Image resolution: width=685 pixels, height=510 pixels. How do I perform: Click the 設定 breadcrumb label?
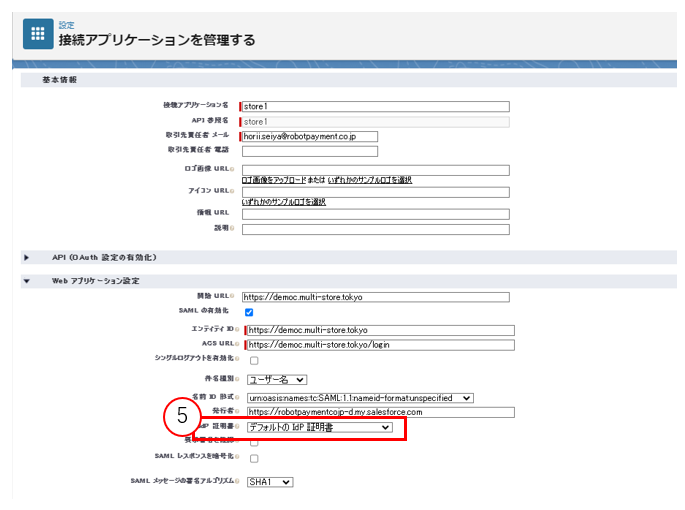pos(66,24)
